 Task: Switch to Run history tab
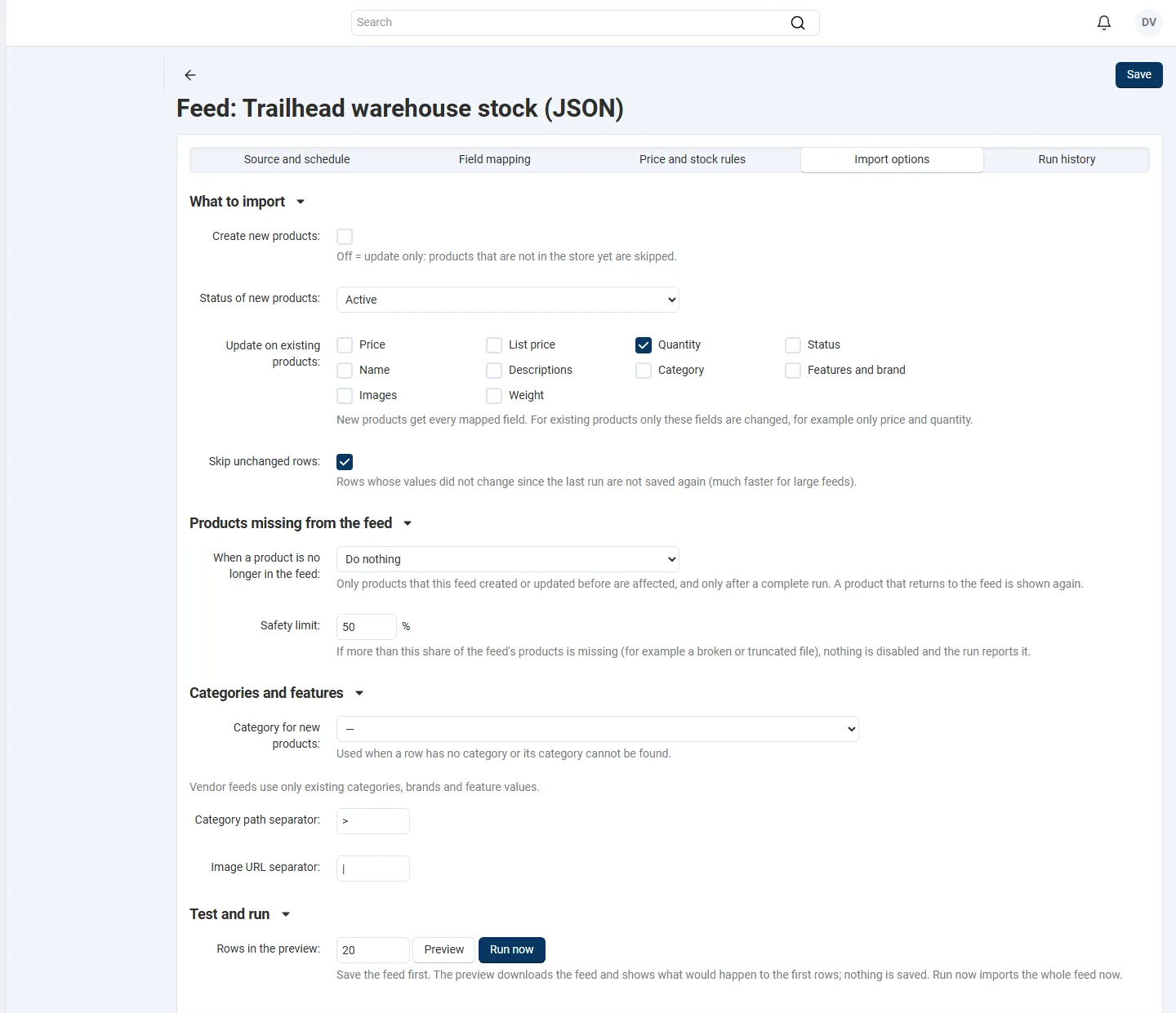[1067, 159]
